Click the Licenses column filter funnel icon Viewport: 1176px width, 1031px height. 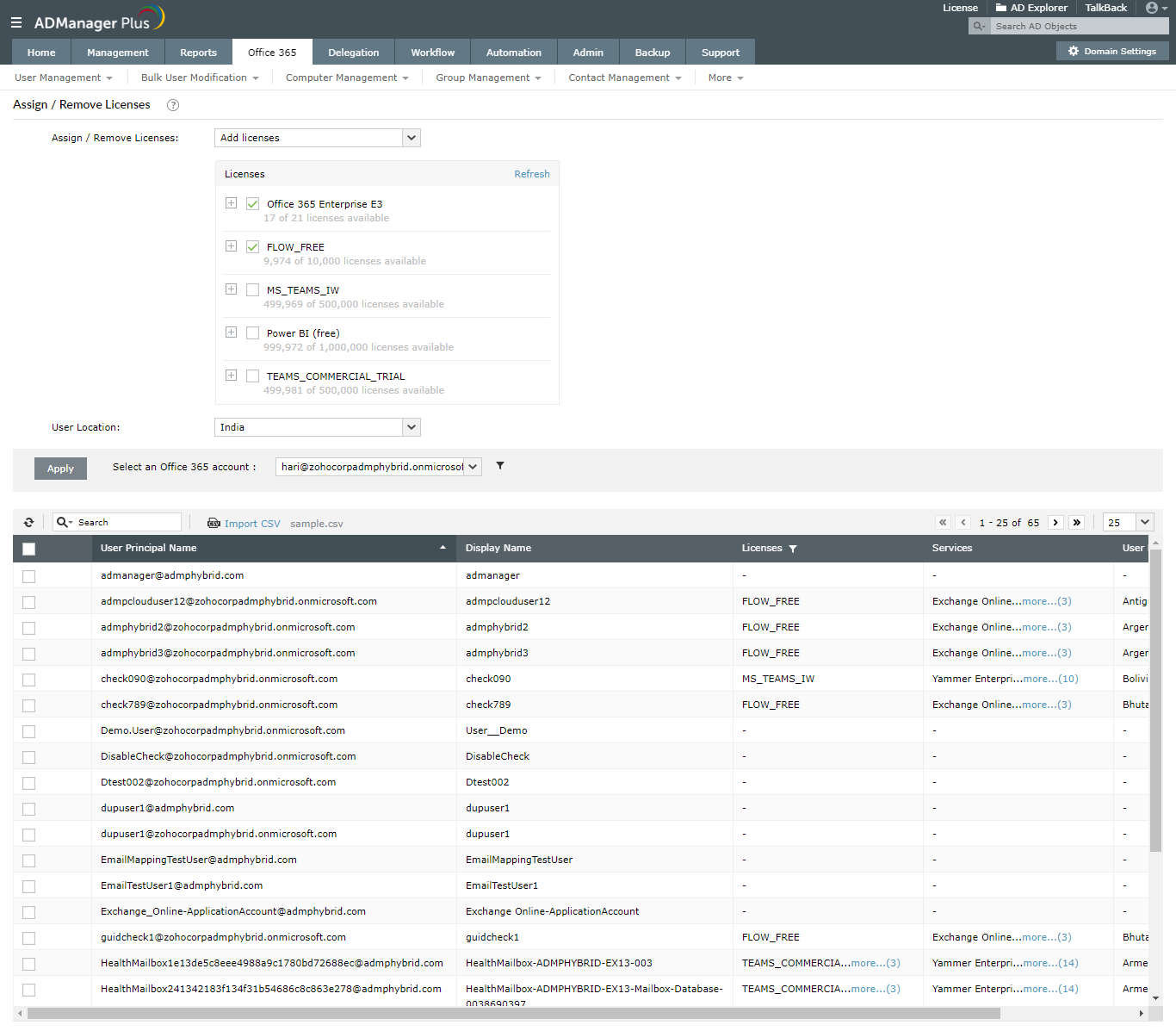[x=793, y=549]
